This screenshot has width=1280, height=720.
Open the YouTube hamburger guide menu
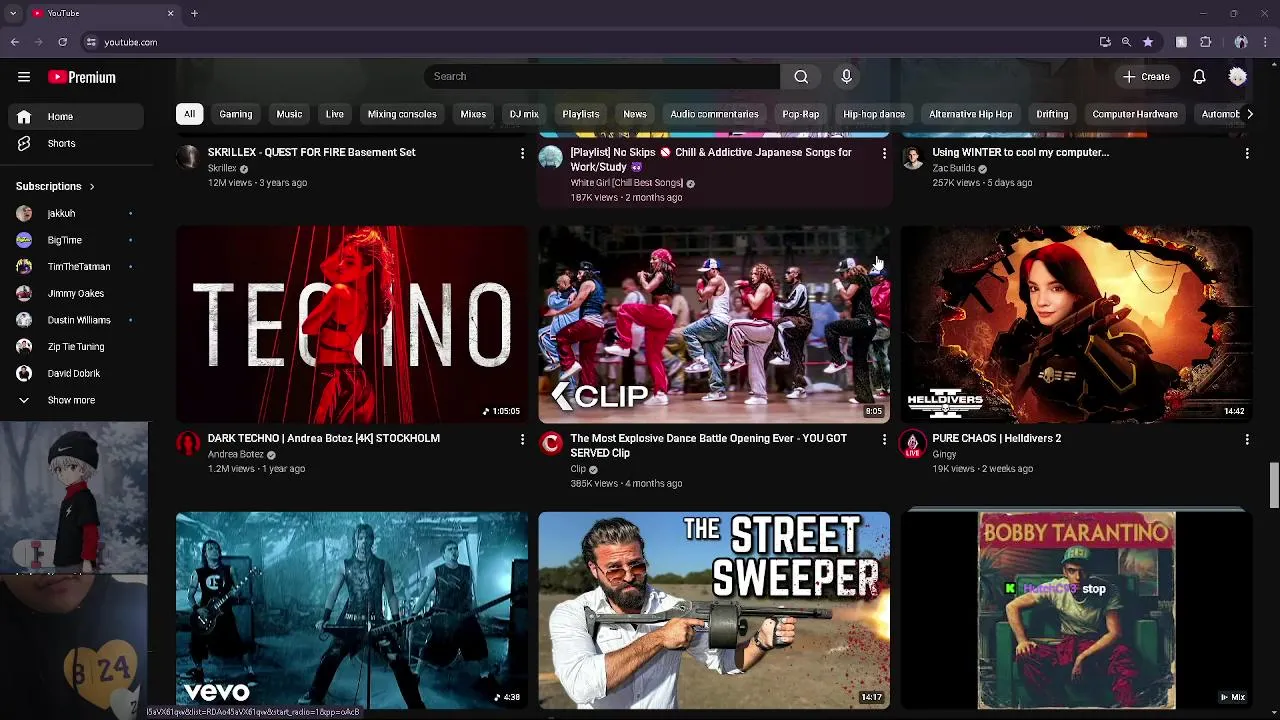(x=24, y=77)
